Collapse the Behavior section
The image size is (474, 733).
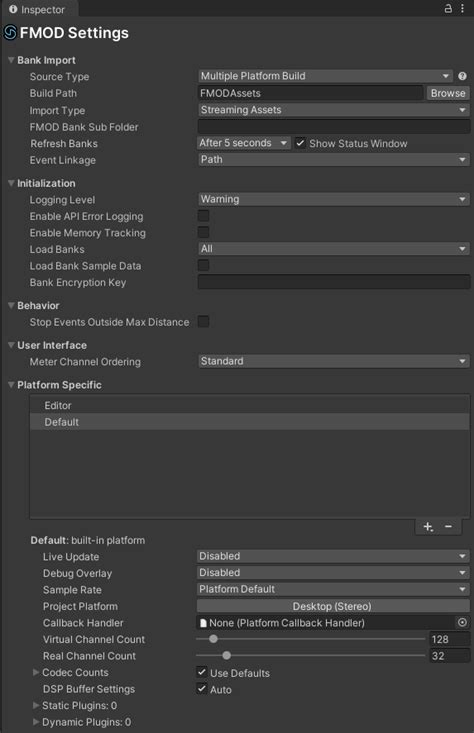(11, 305)
